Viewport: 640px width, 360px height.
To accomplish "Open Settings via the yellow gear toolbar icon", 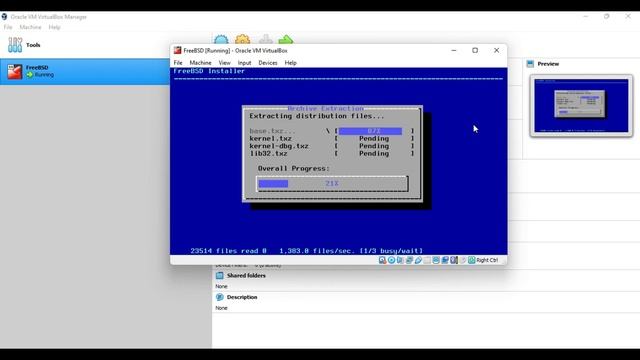I will 242,40.
